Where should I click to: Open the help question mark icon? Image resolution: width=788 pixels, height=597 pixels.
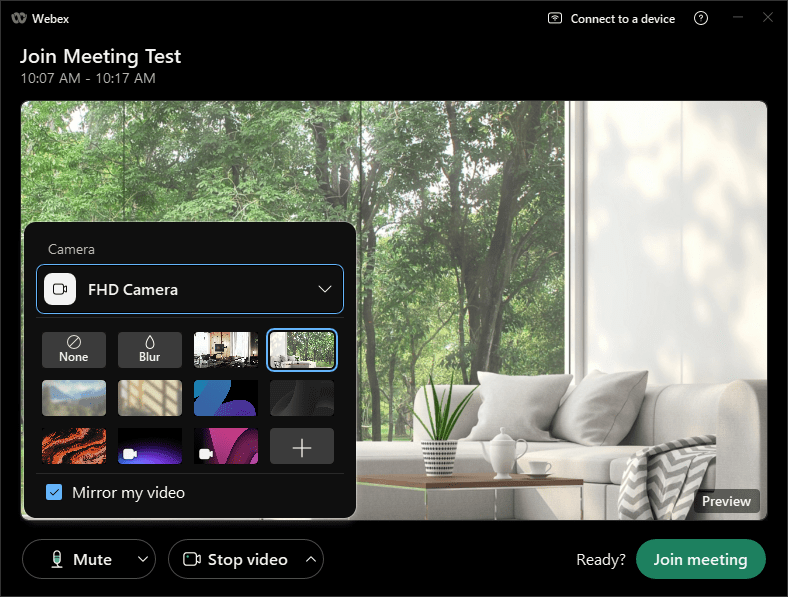click(x=701, y=19)
